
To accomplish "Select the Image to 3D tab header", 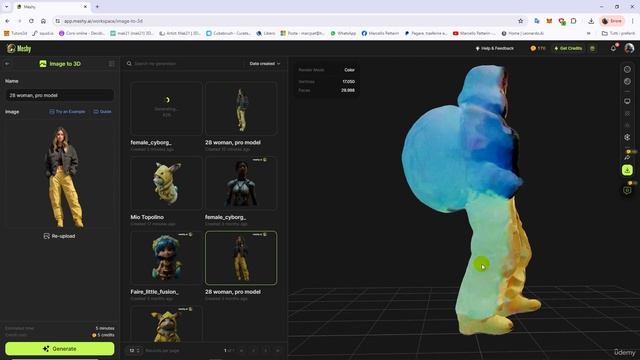I will click(60, 64).
